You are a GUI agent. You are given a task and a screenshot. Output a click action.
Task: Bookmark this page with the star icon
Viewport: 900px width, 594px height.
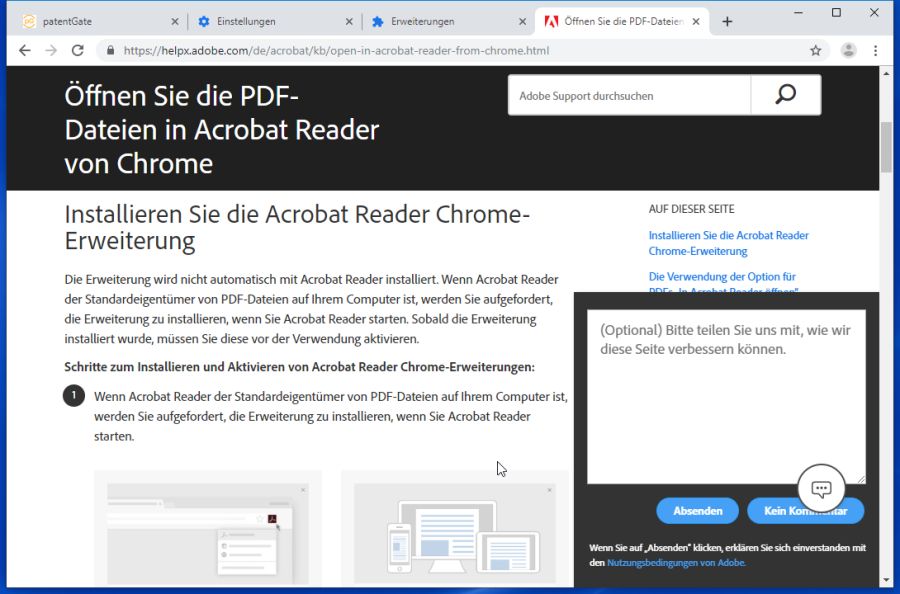coord(816,51)
